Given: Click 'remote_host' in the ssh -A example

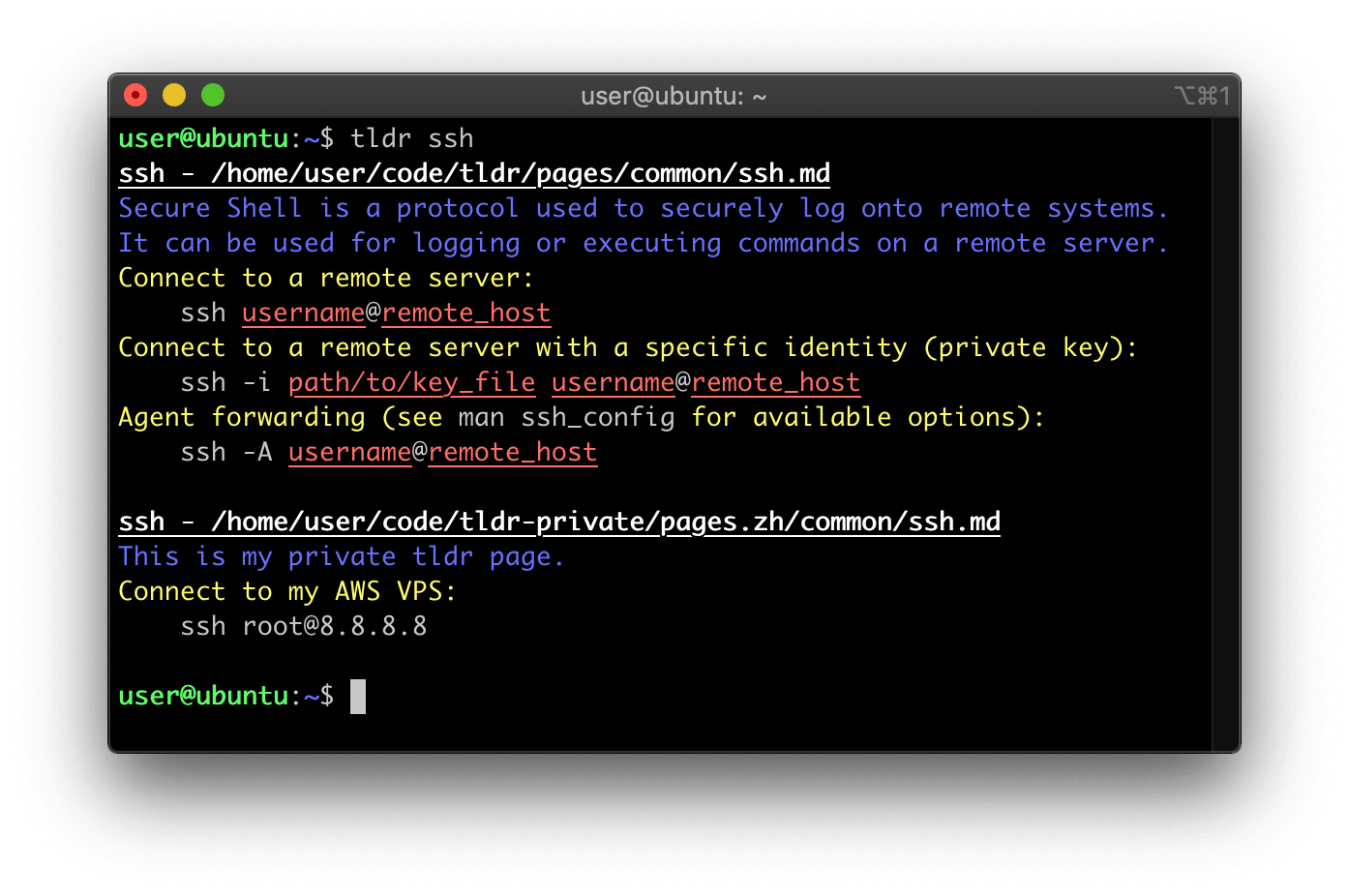Looking at the screenshot, I should pyautogui.click(x=513, y=453).
